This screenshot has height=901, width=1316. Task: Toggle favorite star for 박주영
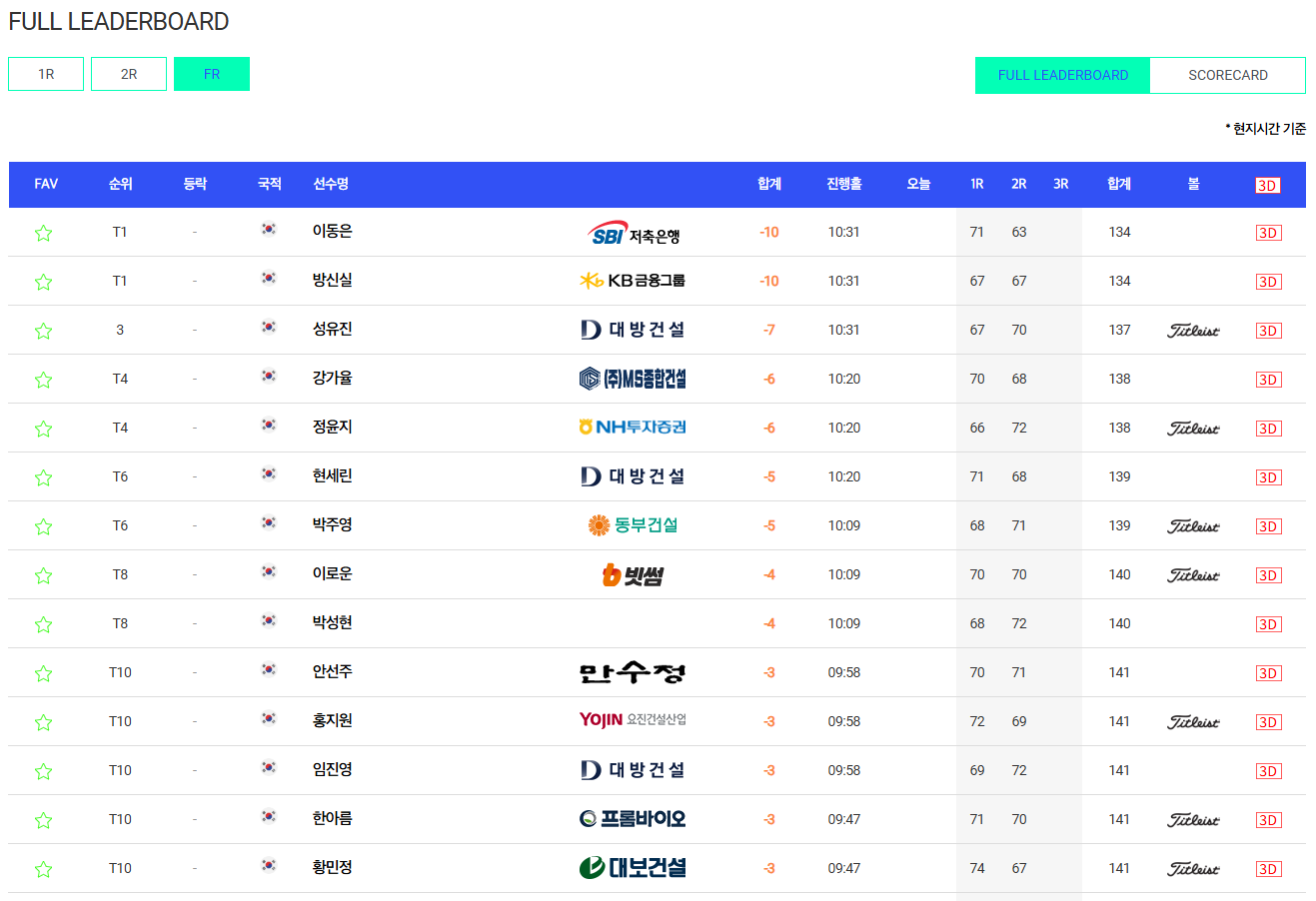point(43,526)
